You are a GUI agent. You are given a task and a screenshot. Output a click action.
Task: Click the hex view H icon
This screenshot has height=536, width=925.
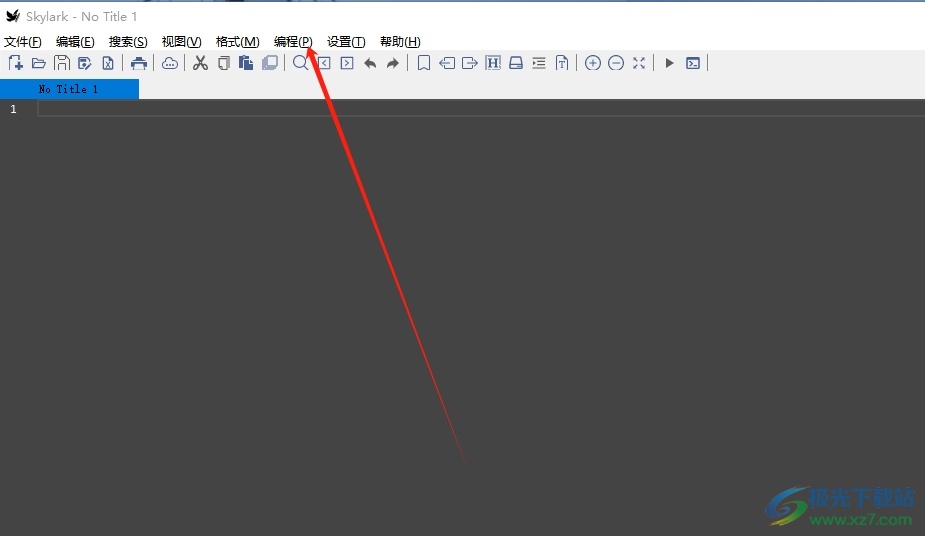point(493,63)
